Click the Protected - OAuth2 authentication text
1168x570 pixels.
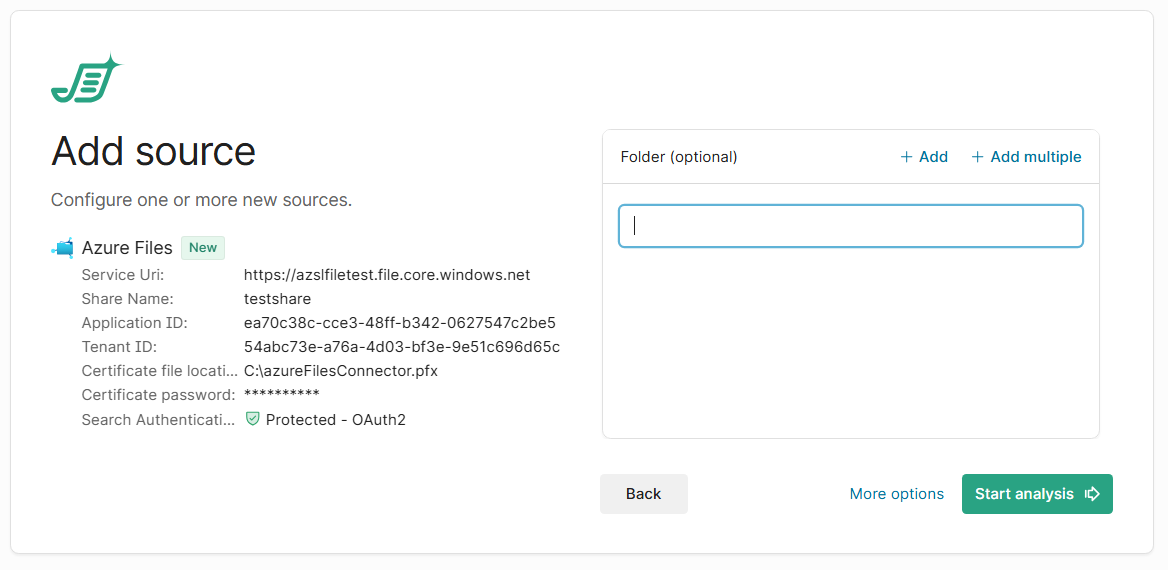(x=336, y=420)
